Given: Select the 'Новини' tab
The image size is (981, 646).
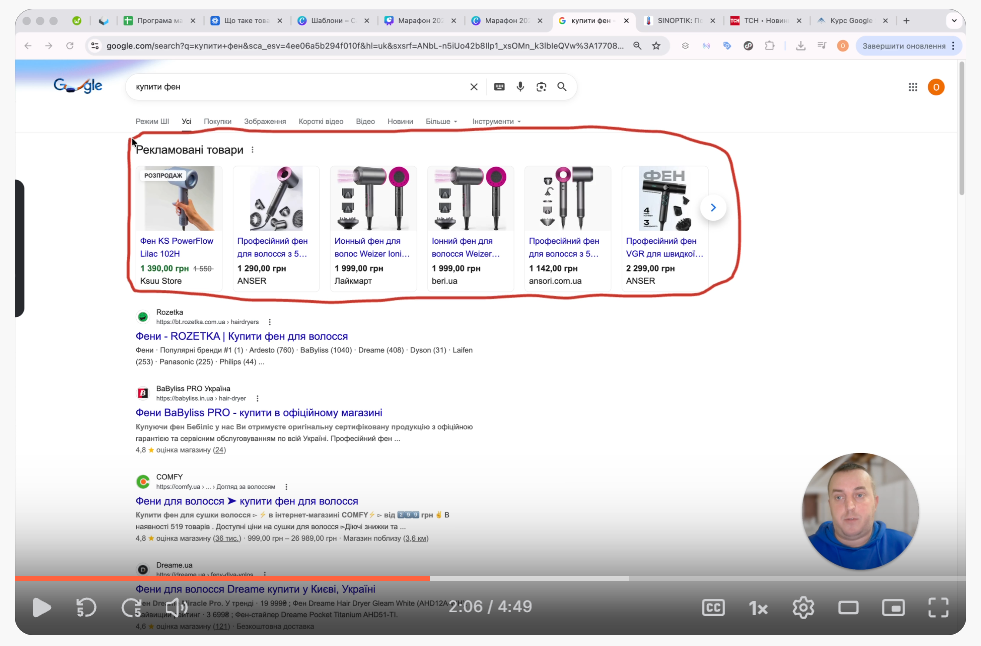Looking at the screenshot, I should click(400, 121).
